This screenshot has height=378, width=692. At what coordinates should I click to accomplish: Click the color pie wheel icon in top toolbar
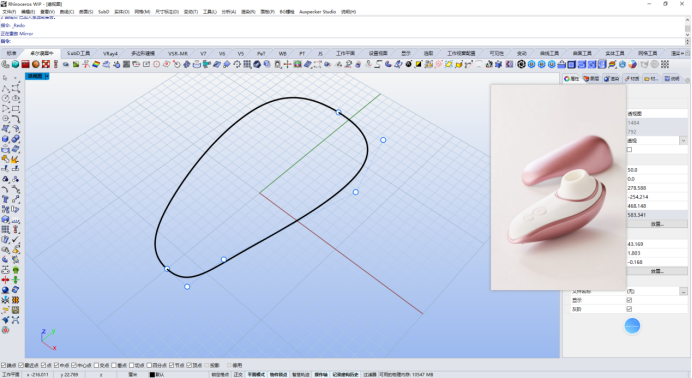tap(632, 64)
